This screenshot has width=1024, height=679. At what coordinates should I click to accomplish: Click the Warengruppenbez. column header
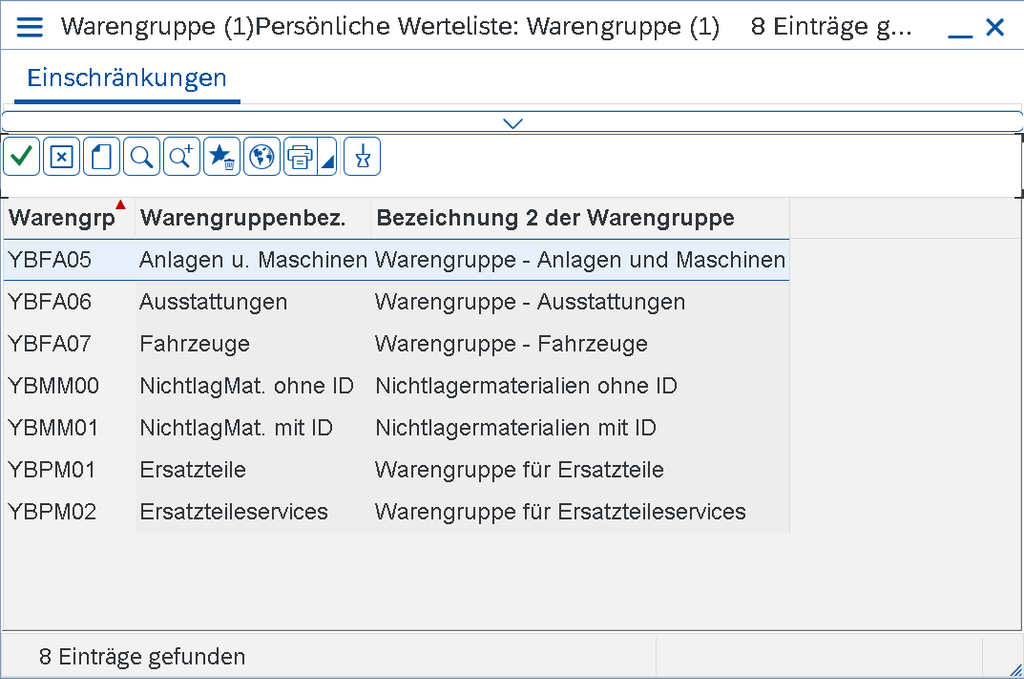click(252, 217)
